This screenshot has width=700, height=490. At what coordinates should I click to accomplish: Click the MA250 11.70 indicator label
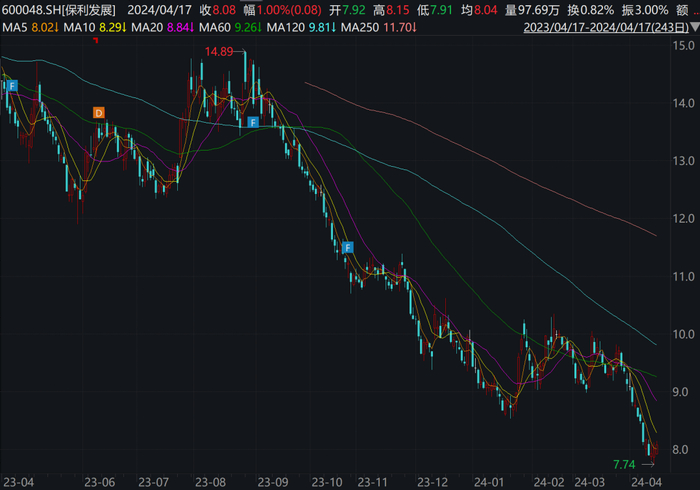(379, 28)
